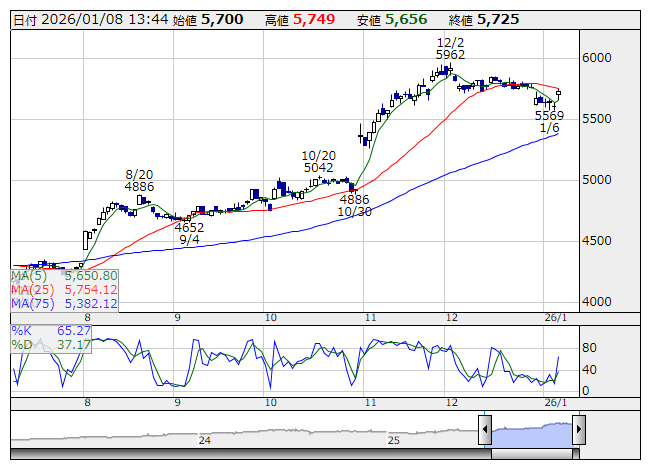
Task: Click the latest candlestick on the chart
Action: pyautogui.click(x=558, y=93)
